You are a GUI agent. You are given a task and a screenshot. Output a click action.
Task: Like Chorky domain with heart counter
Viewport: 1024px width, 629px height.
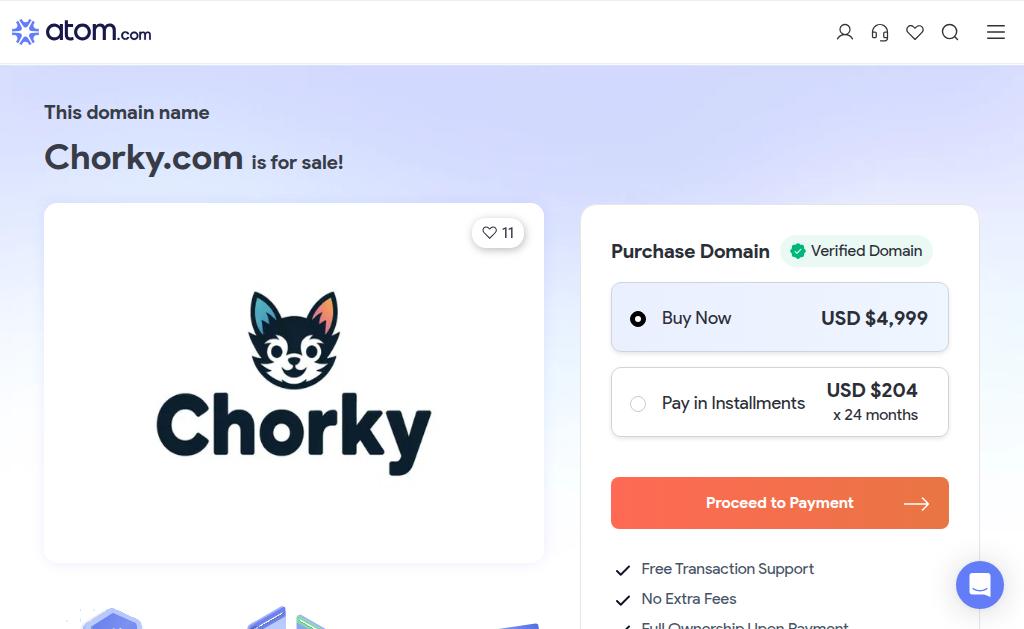[498, 233]
